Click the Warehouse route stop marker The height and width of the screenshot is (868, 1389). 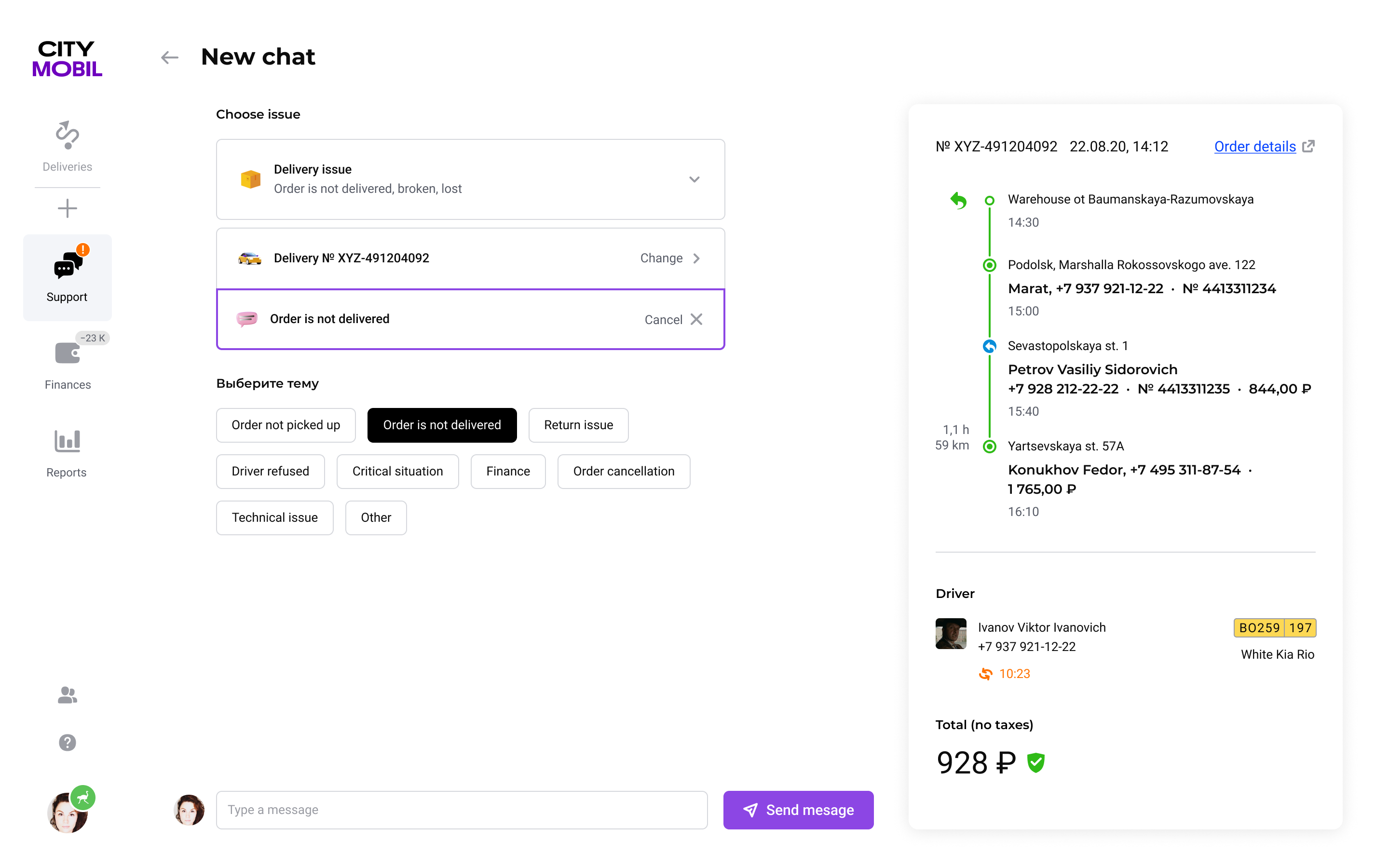(990, 200)
